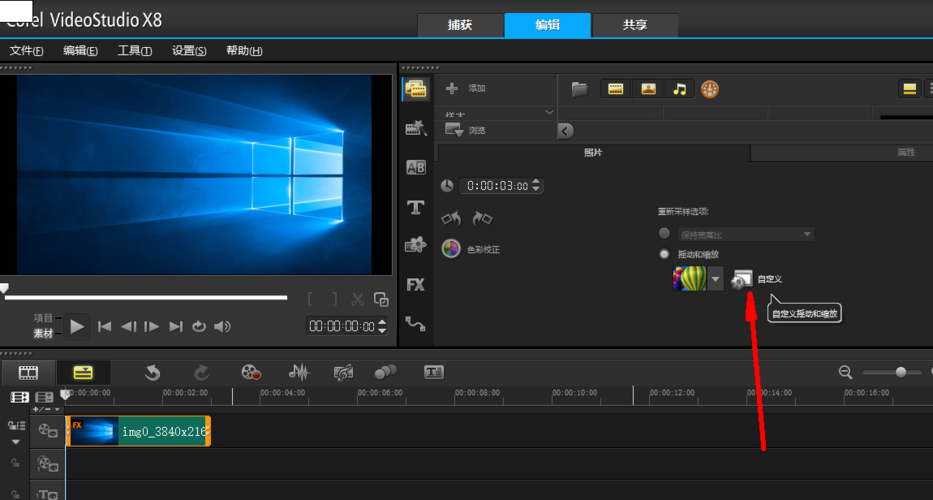933x500 pixels.
Task: Step to the previous frame
Action: 129,326
